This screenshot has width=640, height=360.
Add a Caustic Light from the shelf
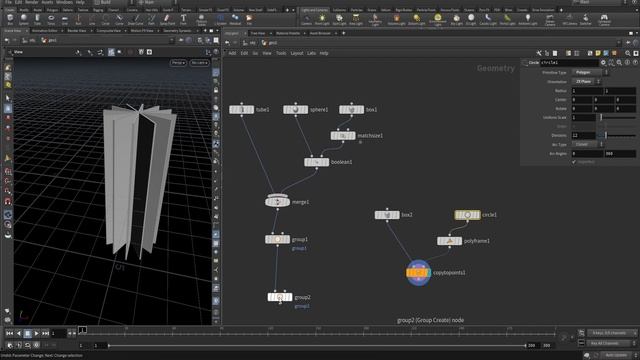[488, 19]
